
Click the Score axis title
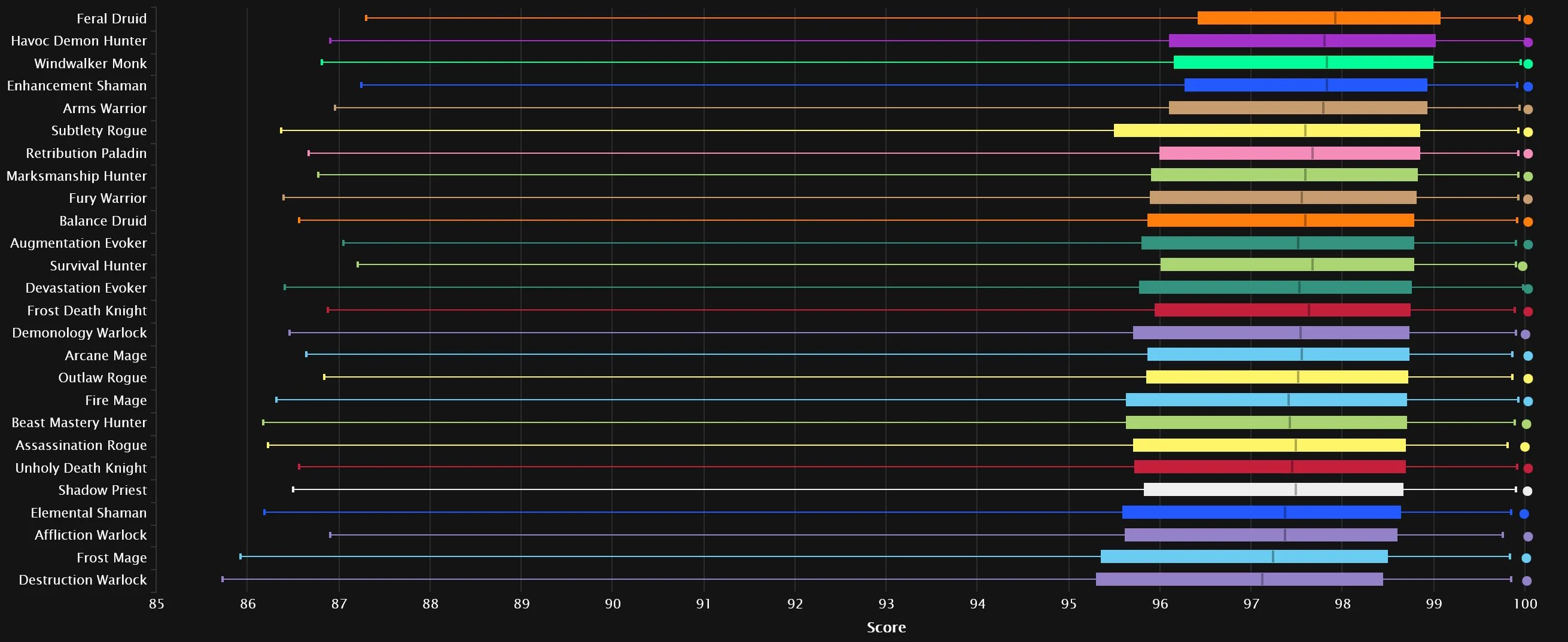886,628
